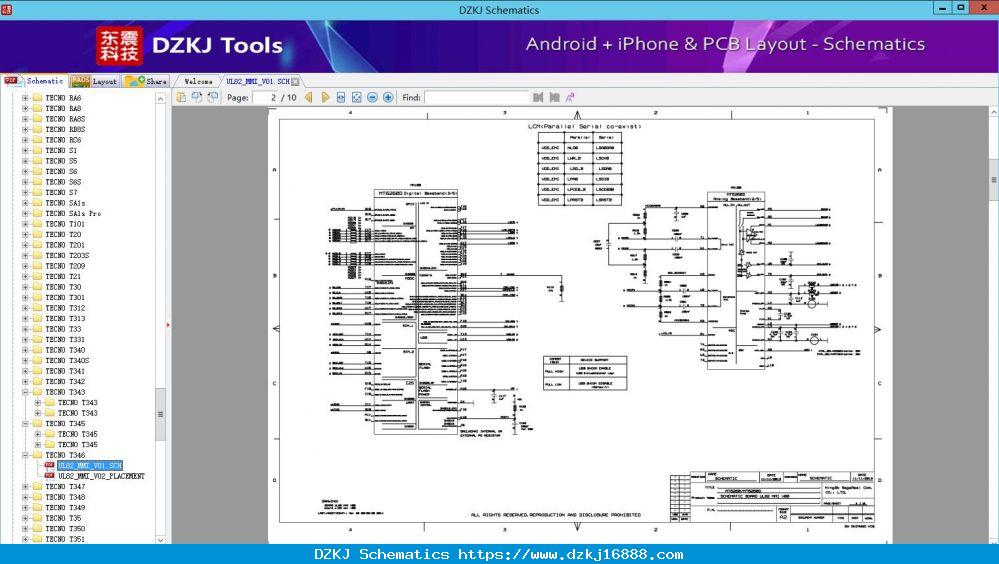Expand the TECNO RC6 folder
The width and height of the screenshot is (999, 564).
click(x=25, y=140)
